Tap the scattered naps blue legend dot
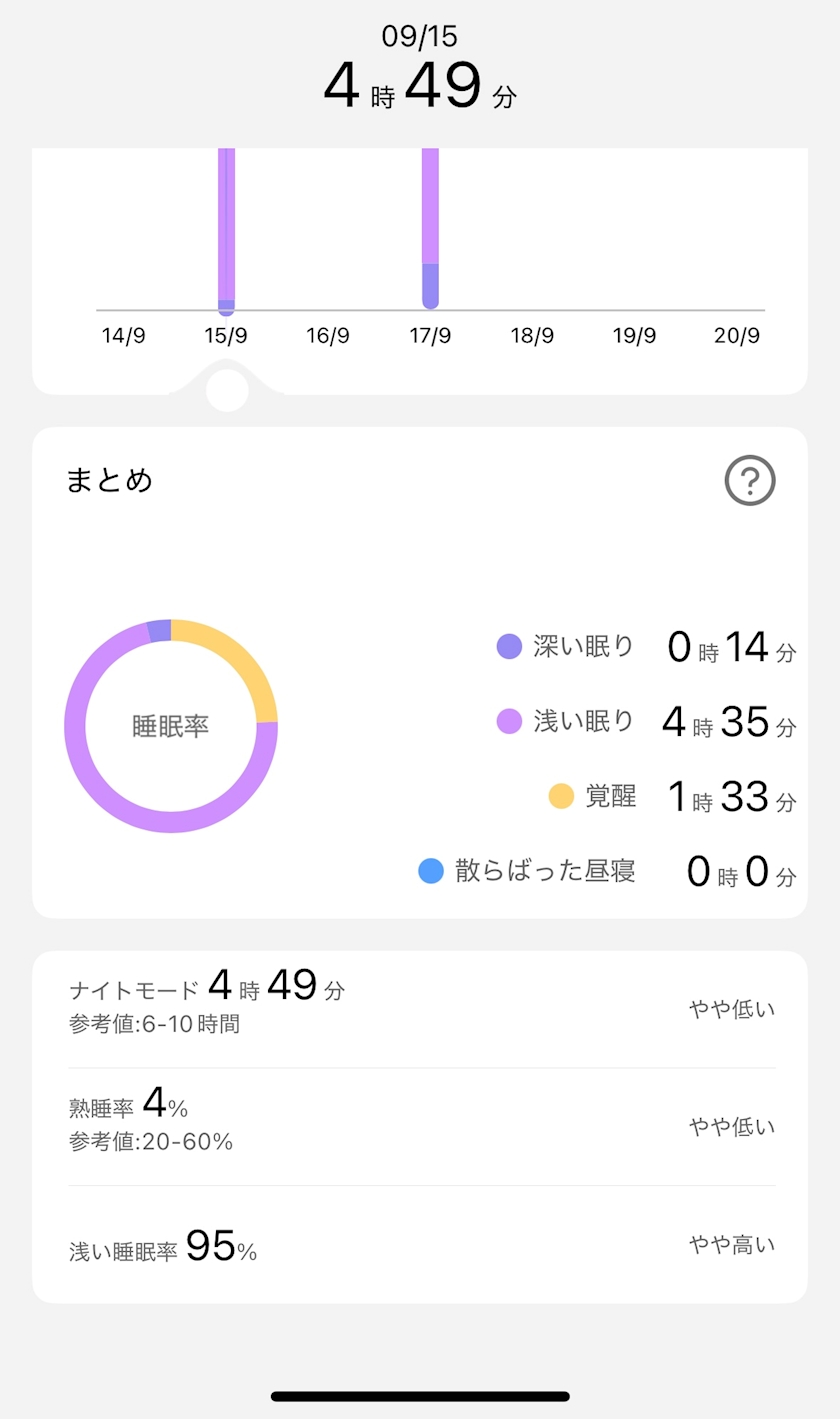 (x=431, y=871)
